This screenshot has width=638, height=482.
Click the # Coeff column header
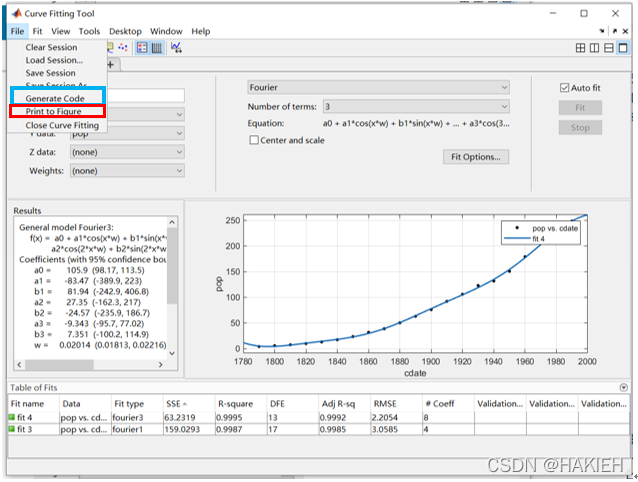(448, 404)
